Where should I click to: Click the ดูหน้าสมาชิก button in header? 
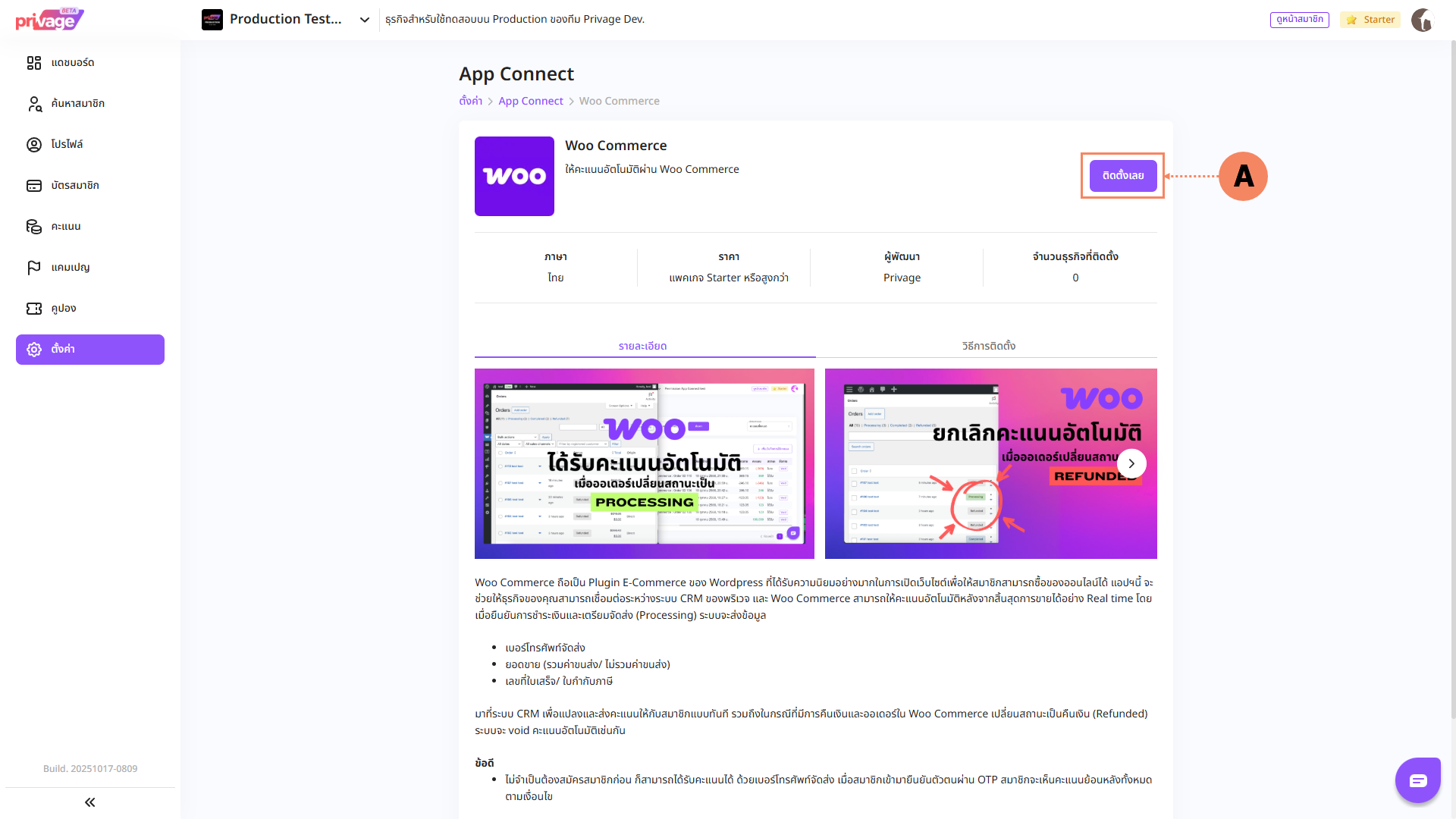pos(1299,20)
